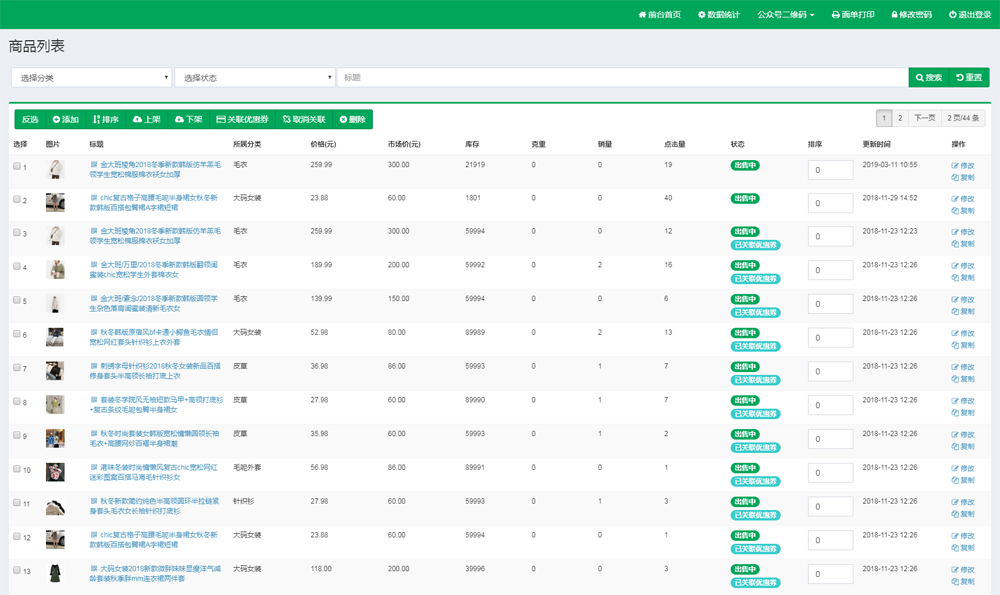
Task: Click the 取消关联 unlink button
Action: (x=304, y=119)
